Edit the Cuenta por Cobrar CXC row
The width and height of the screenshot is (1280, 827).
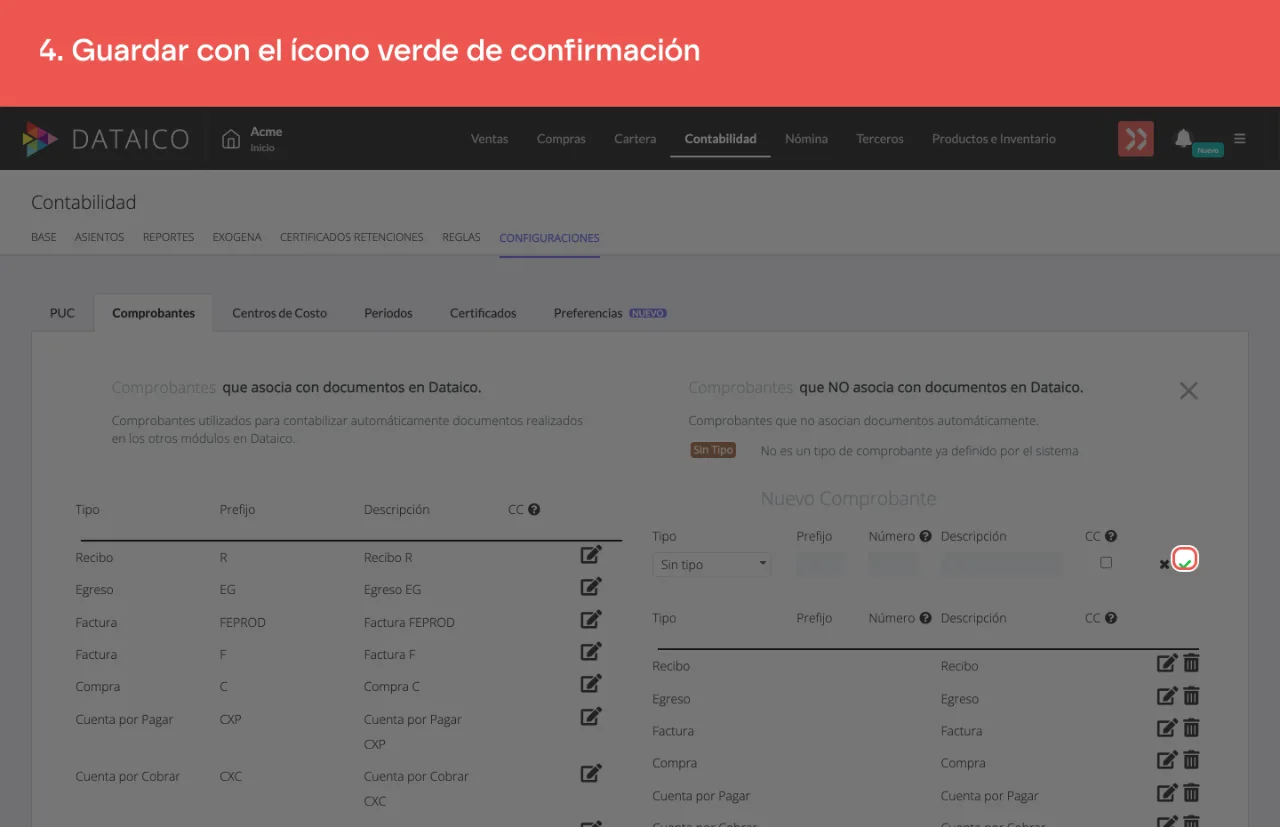tap(591, 773)
